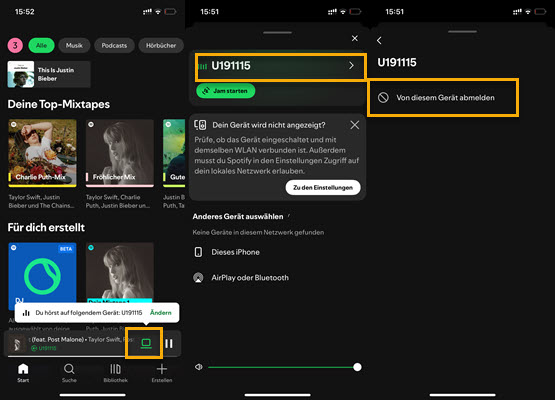Click the forbidden icon beside abmelden
555x400 pixels.
(383, 98)
